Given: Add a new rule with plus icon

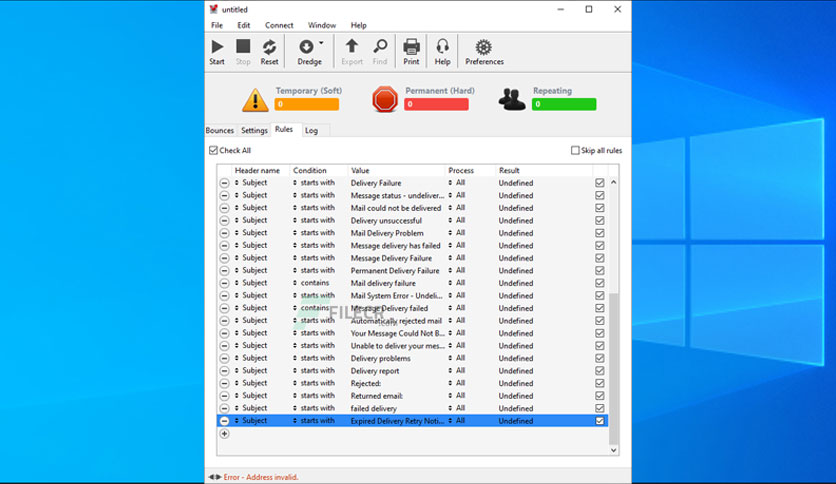Looking at the screenshot, I should click(224, 434).
